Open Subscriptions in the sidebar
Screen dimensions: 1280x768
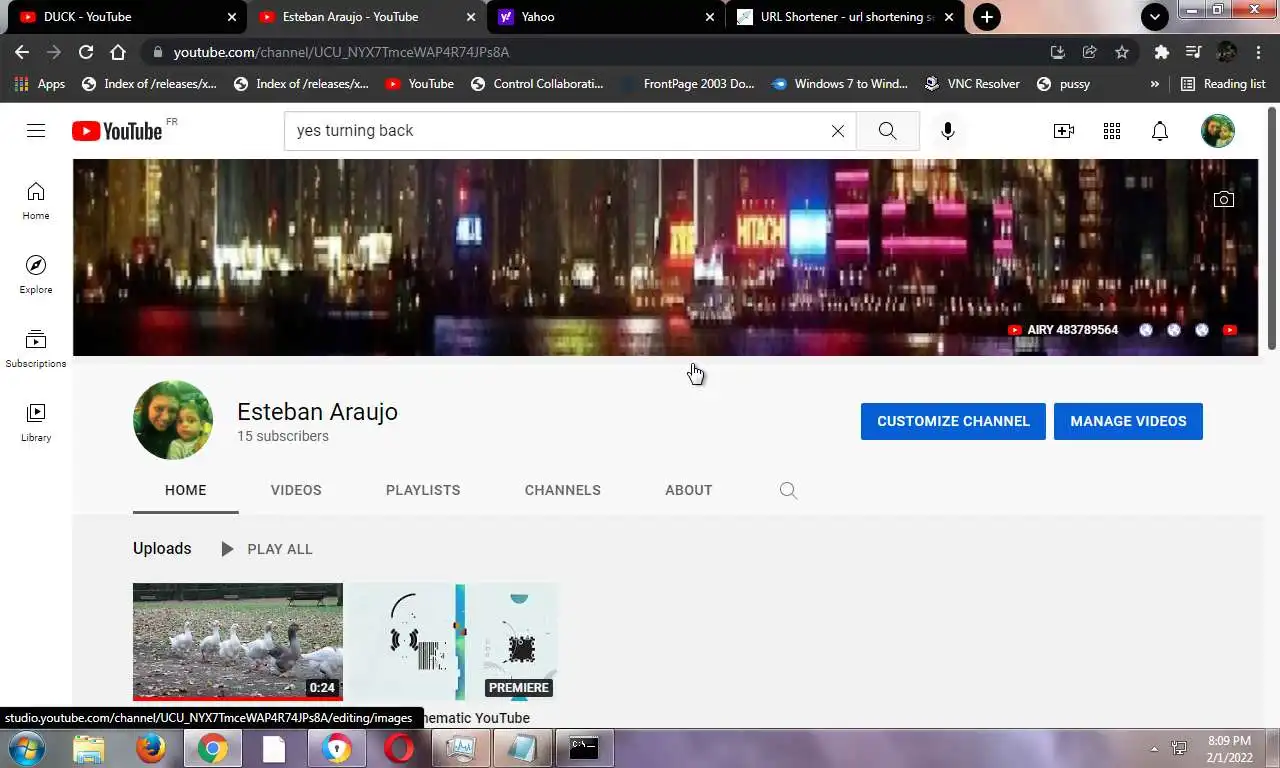pyautogui.click(x=36, y=348)
